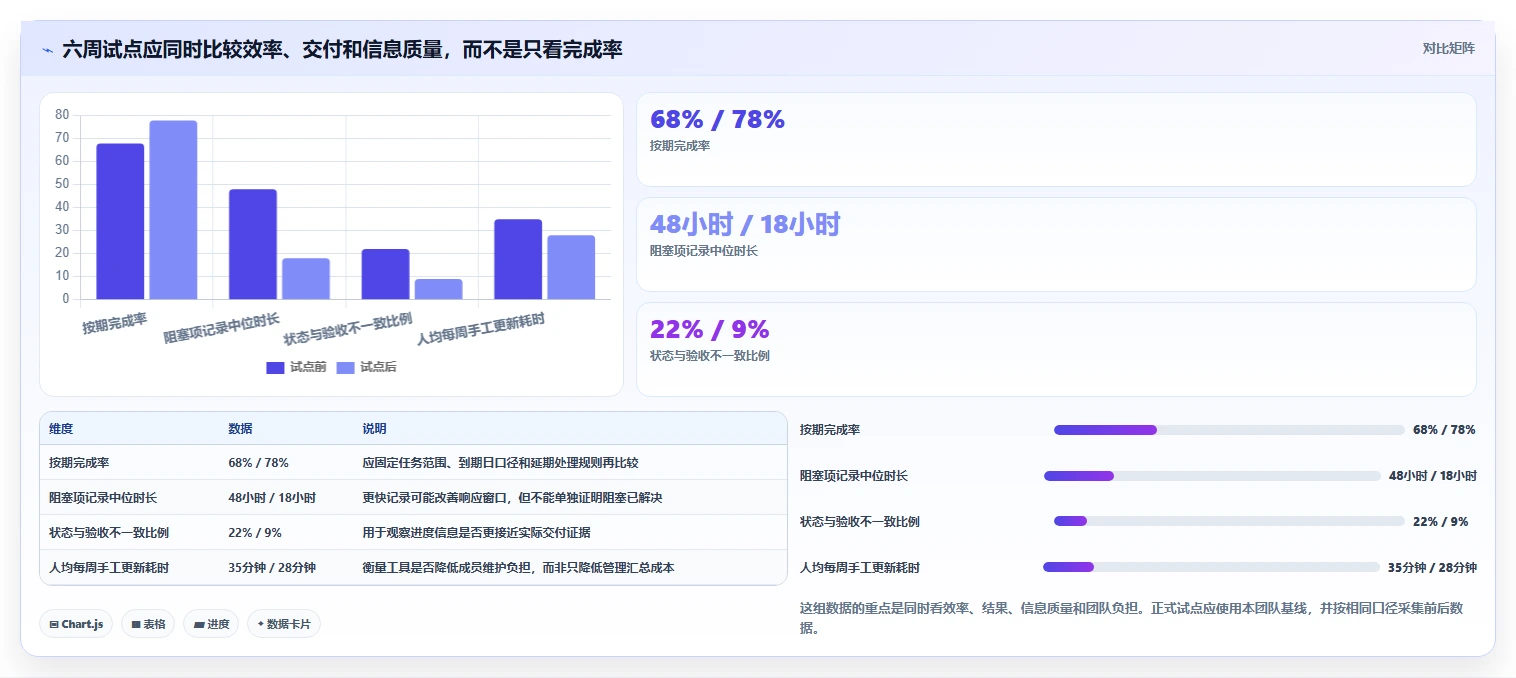
Task: Click the 试点后 bar for 人均每周手工更新耗时
Action: pyautogui.click(x=571, y=267)
